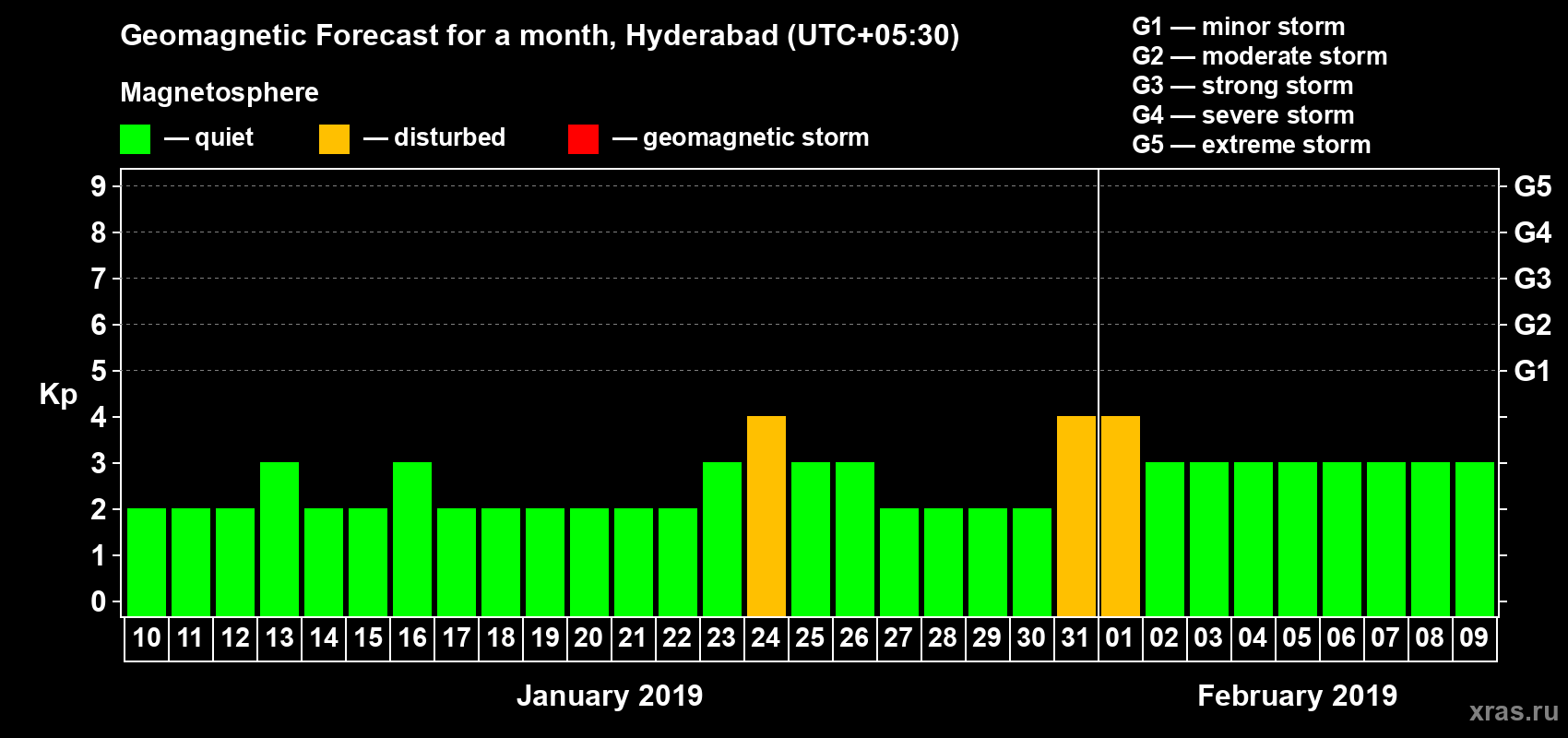Viewport: 1568px width, 738px height.
Task: Select the orange bar for February 01
Action: [1121, 517]
